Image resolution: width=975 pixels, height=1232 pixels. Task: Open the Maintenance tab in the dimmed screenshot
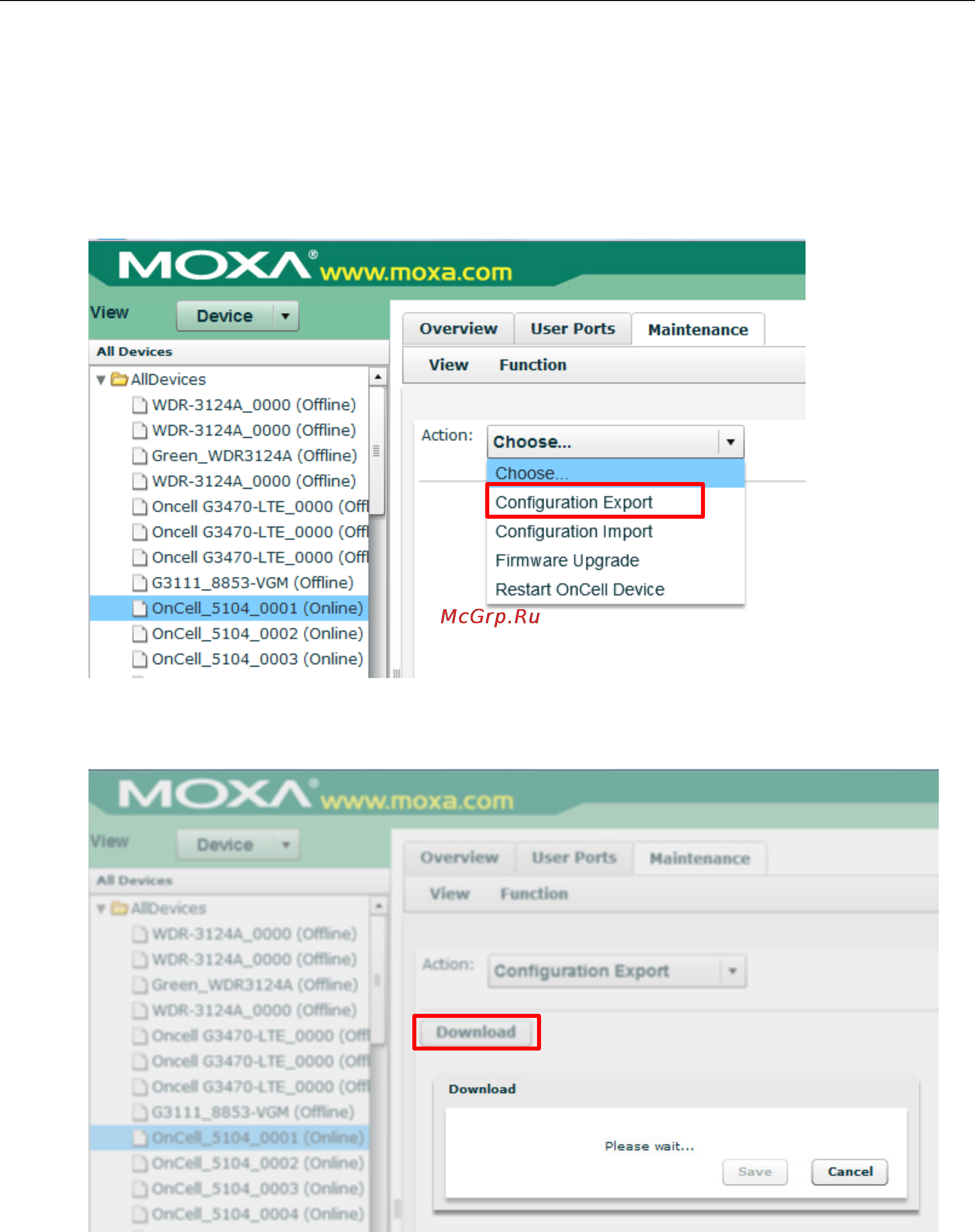pos(700,859)
